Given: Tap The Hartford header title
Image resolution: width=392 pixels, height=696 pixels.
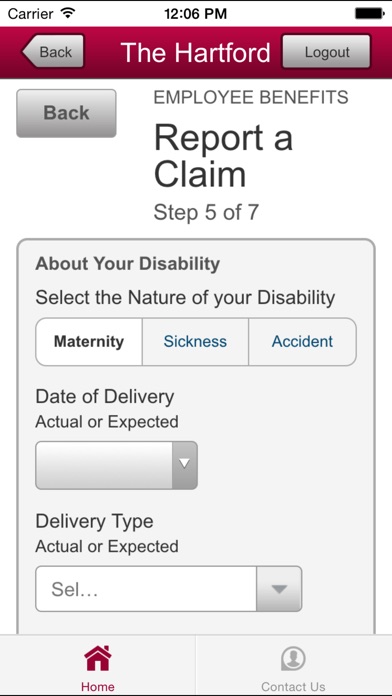Looking at the screenshot, I should 195,52.
